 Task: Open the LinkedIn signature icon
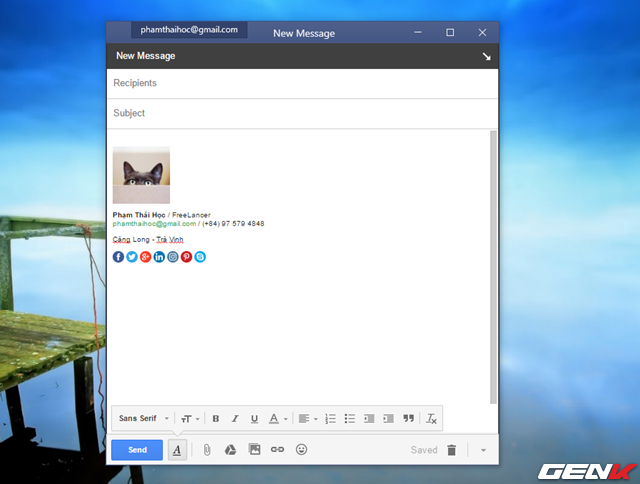tap(159, 257)
